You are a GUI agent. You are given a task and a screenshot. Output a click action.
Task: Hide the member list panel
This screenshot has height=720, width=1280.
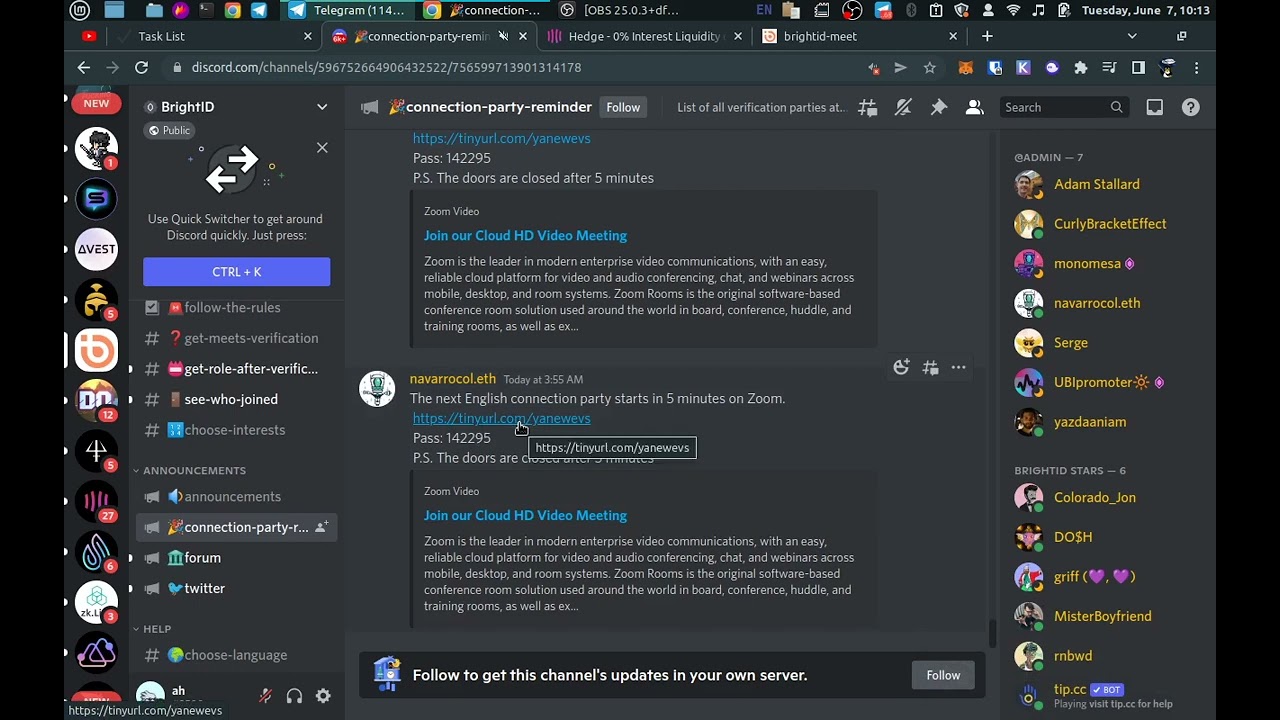click(x=975, y=107)
